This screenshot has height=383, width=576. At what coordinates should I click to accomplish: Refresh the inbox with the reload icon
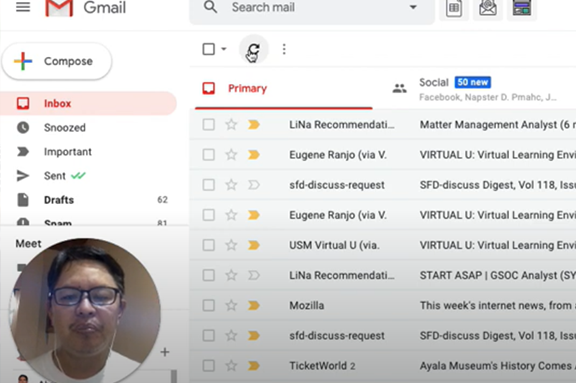[x=253, y=49]
